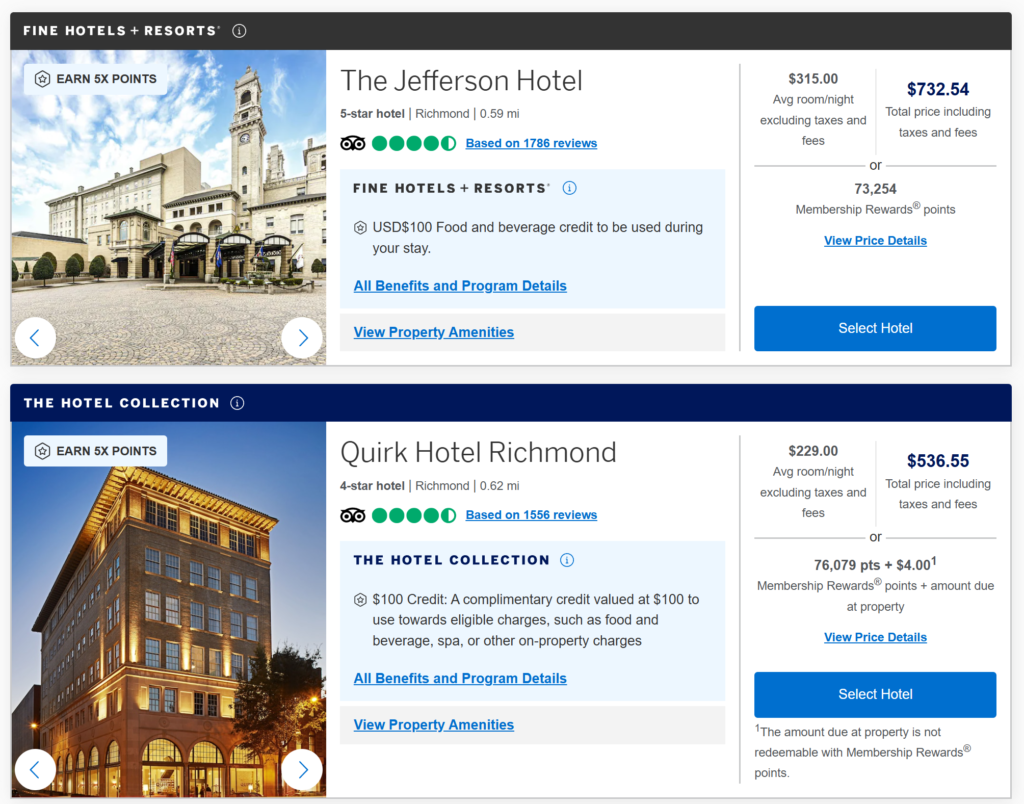Click info icon beside Fine Hotels + Resorts header
Screen dimensions: 1024x804
pos(239,31)
